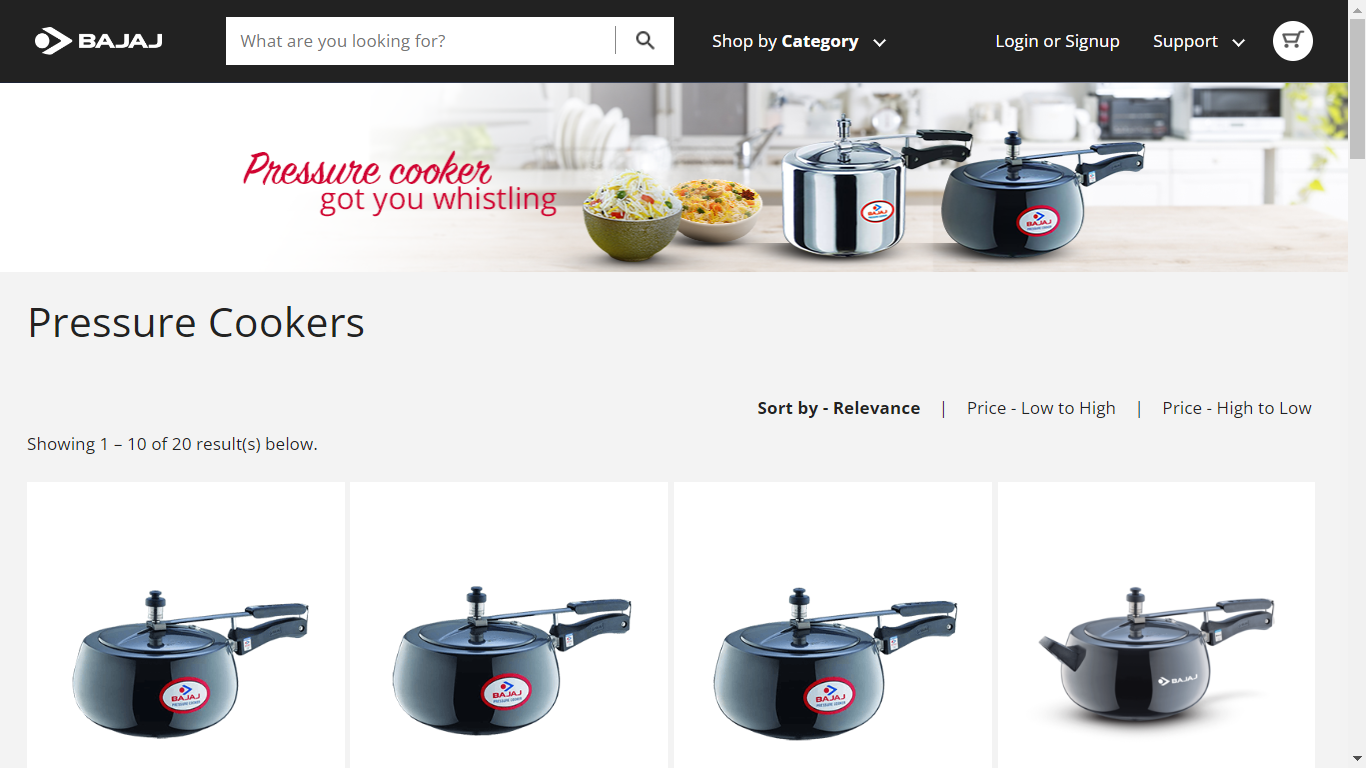The image size is (1366, 768).
Task: Click the Pressure cooker promotional banner
Action: click(674, 177)
